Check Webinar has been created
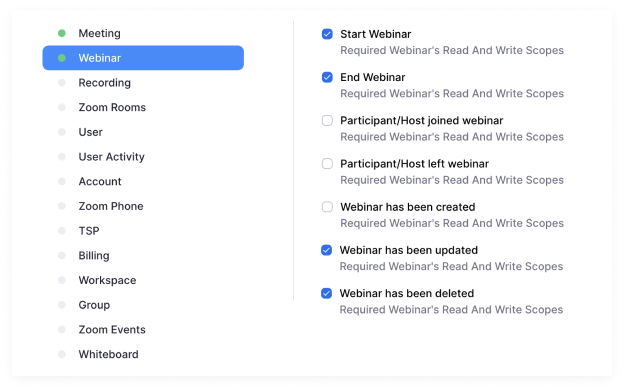Image resolution: width=624 pixels, height=391 pixels. pyautogui.click(x=327, y=207)
